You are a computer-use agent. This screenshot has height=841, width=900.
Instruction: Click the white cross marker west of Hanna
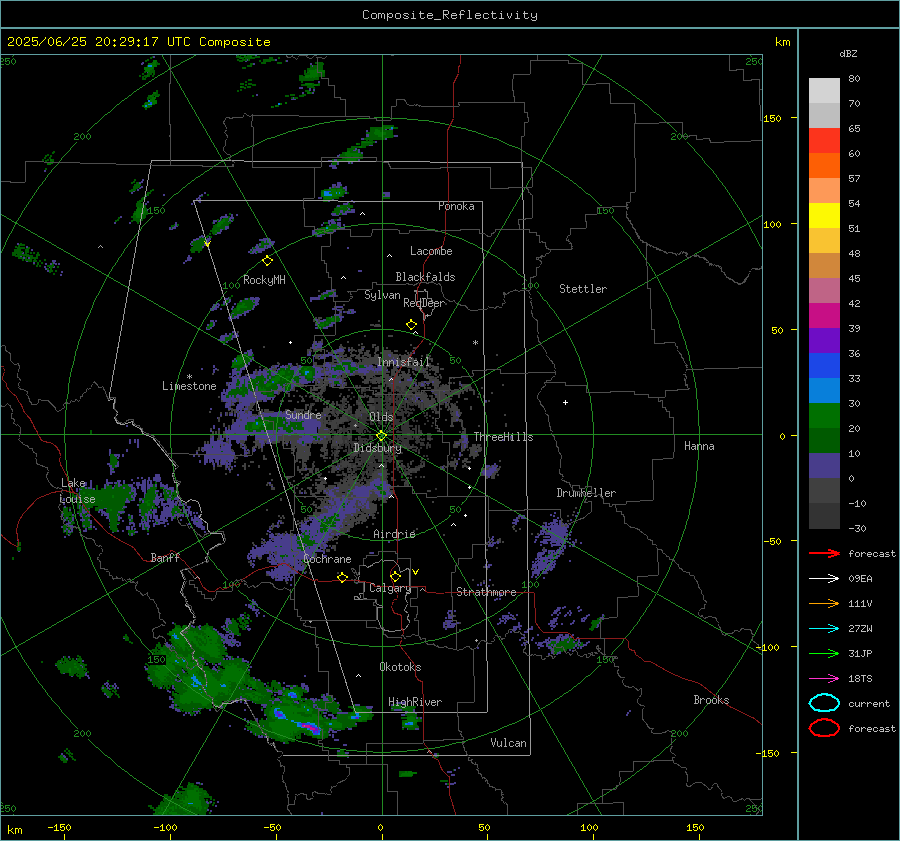click(x=565, y=402)
